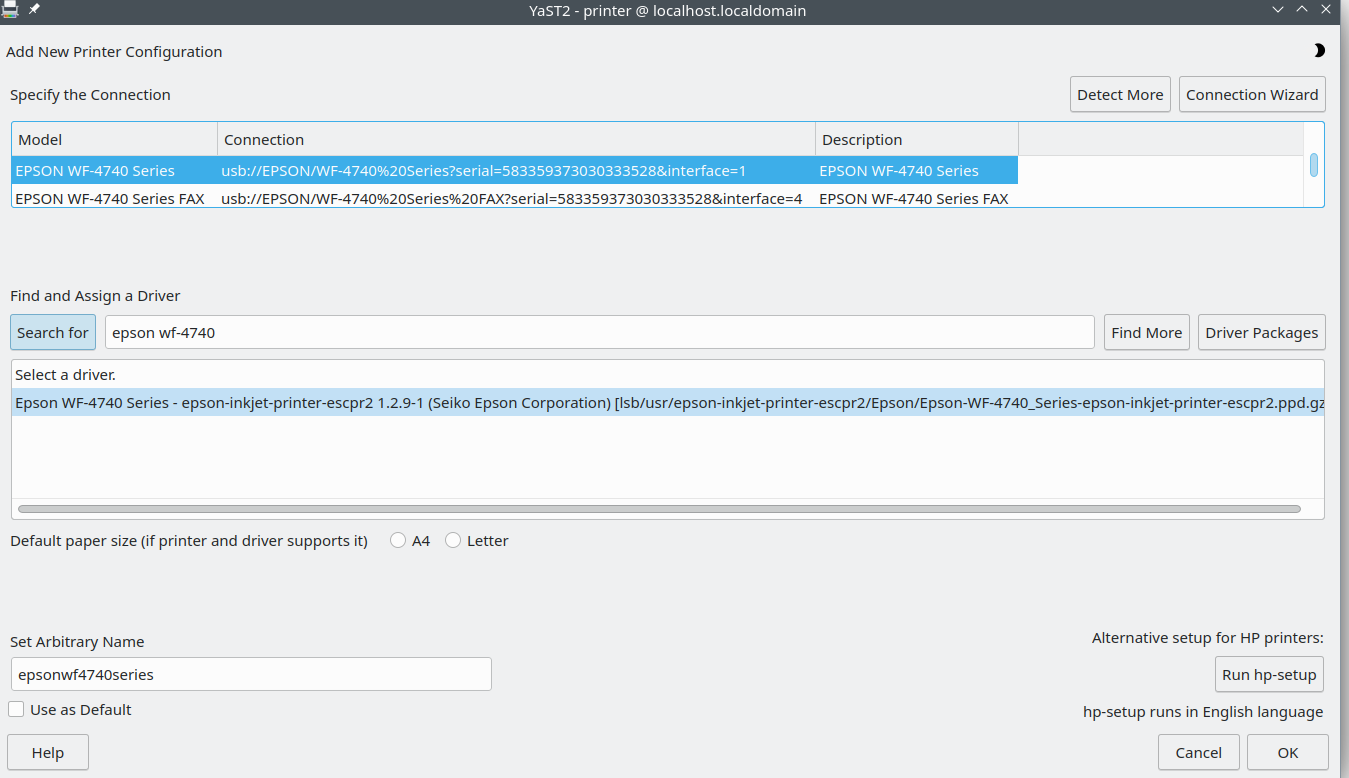Click the Search for button
The image size is (1349, 778).
coord(53,333)
